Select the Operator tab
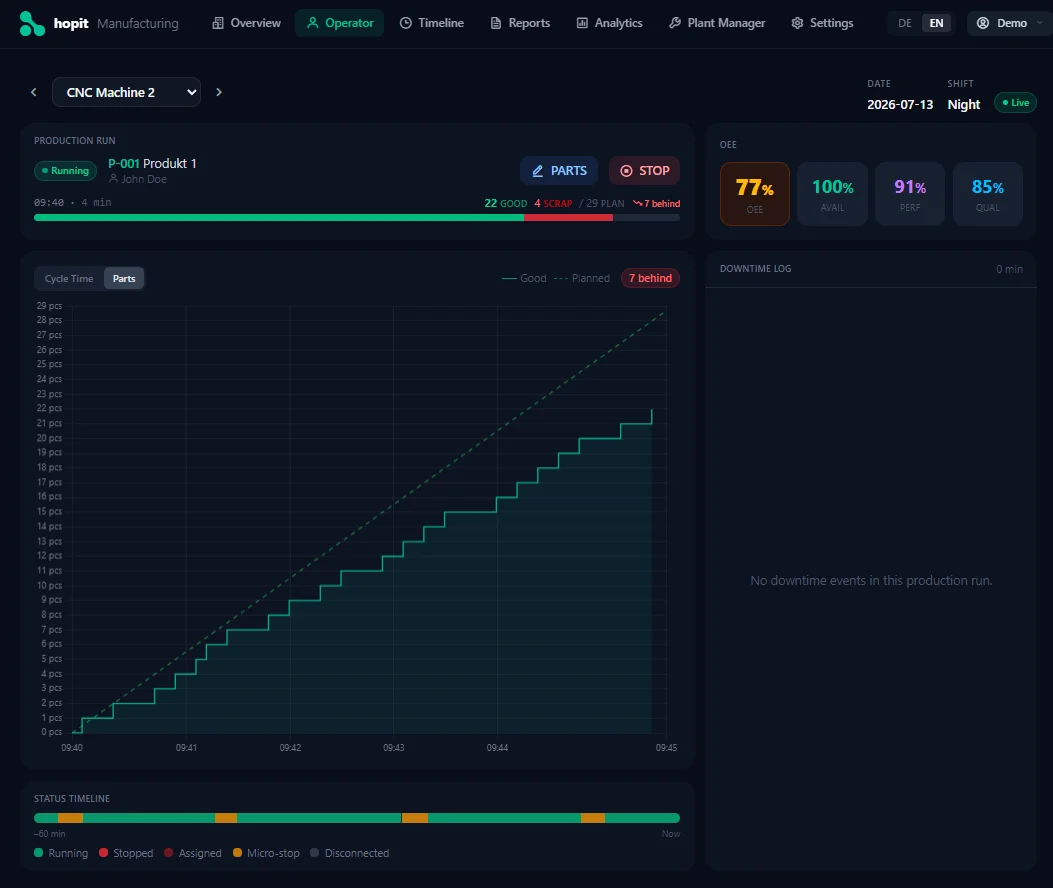 (339, 23)
